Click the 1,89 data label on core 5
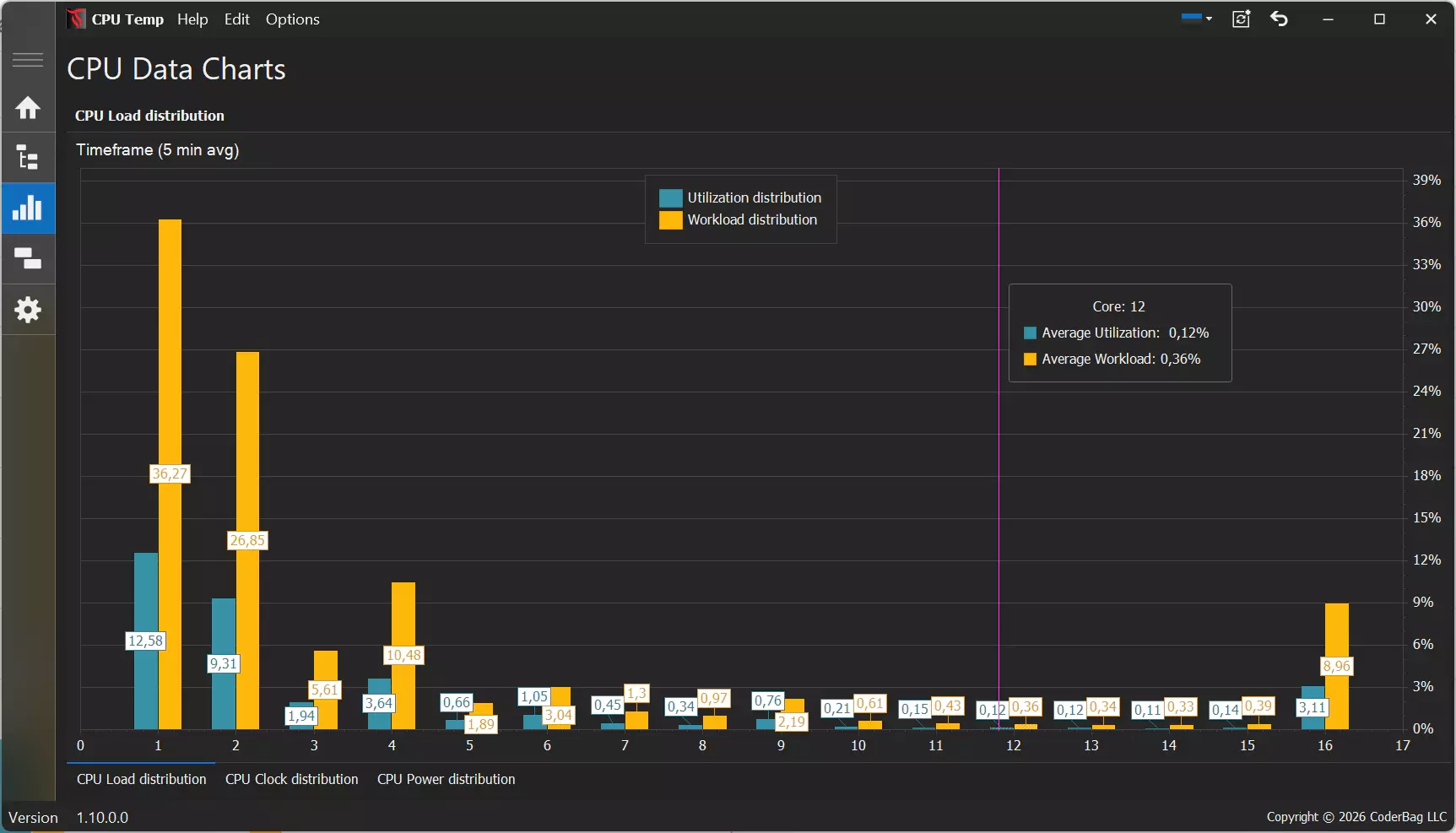The image size is (1456, 833). [481, 724]
